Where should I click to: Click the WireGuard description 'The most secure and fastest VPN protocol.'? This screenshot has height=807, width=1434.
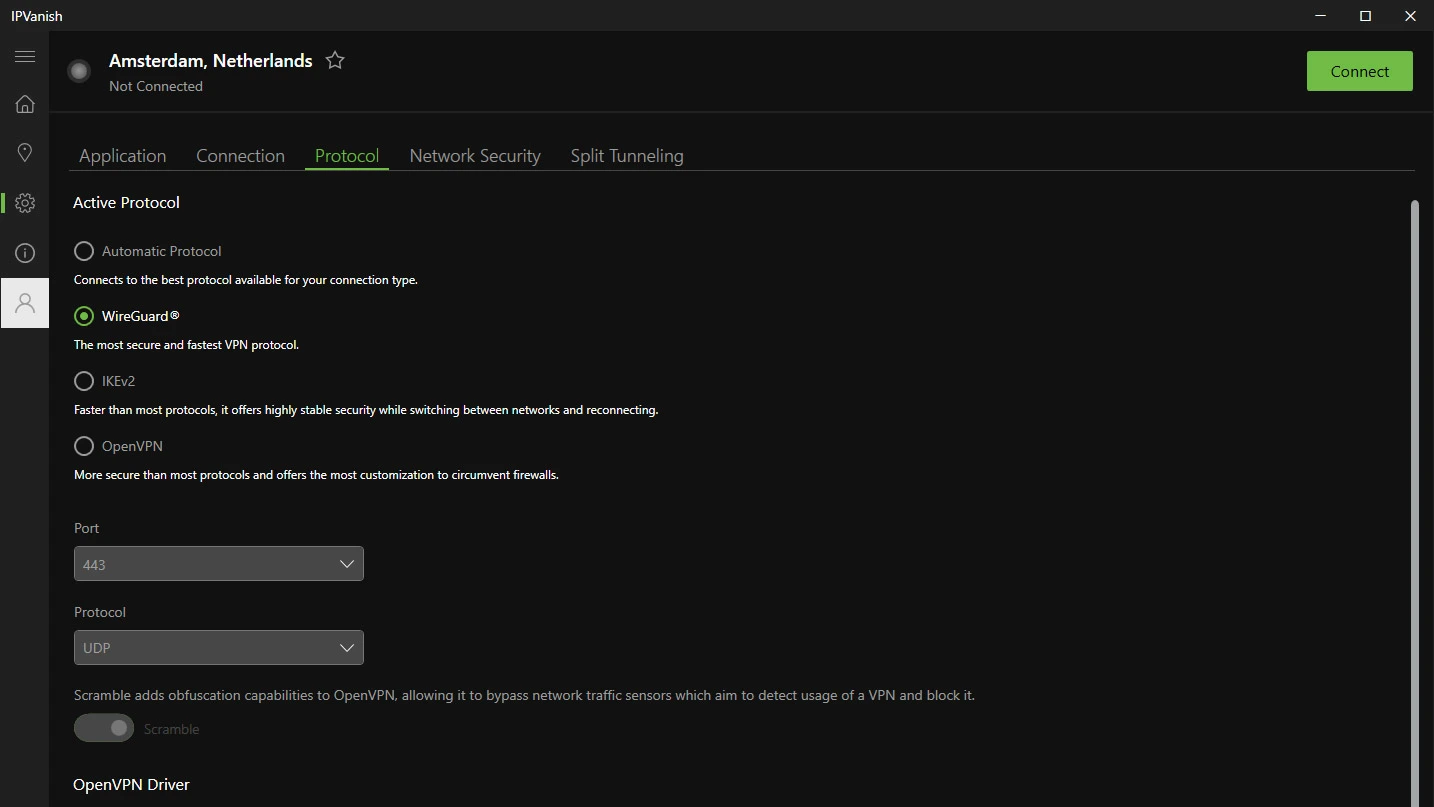187,345
